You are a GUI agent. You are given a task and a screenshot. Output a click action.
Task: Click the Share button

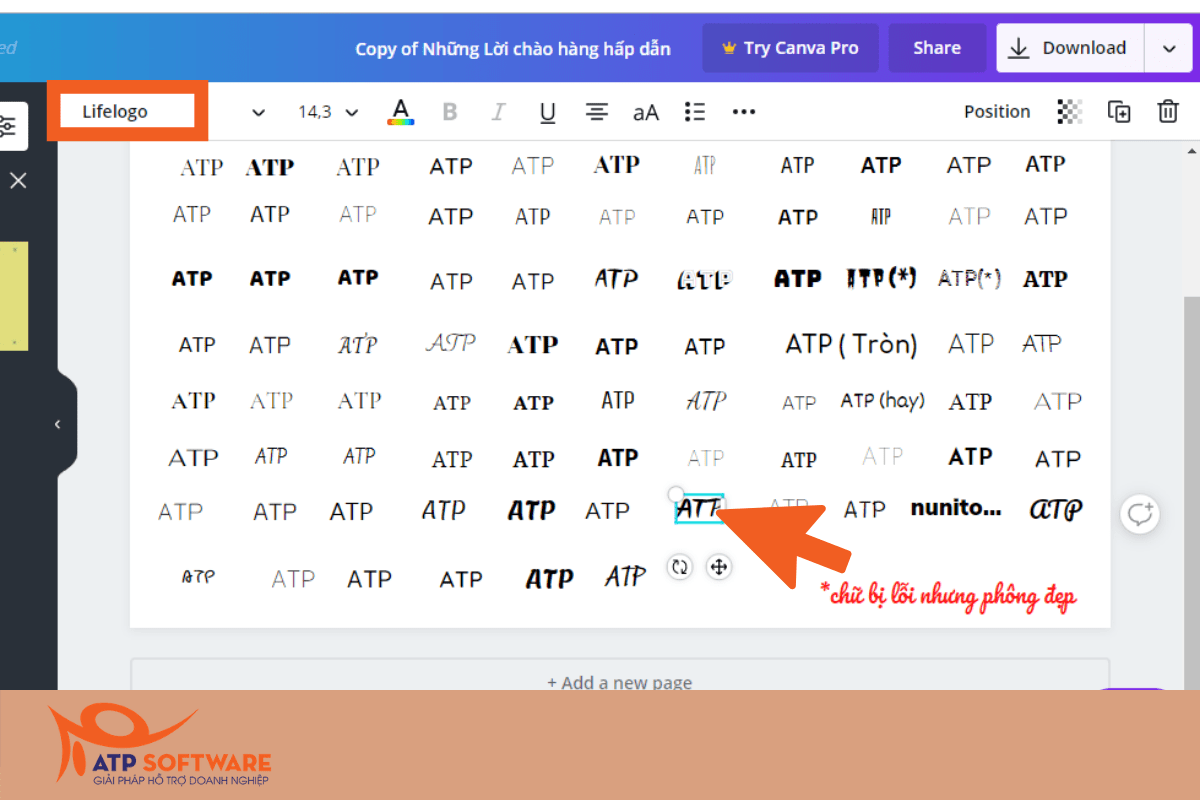click(x=937, y=48)
